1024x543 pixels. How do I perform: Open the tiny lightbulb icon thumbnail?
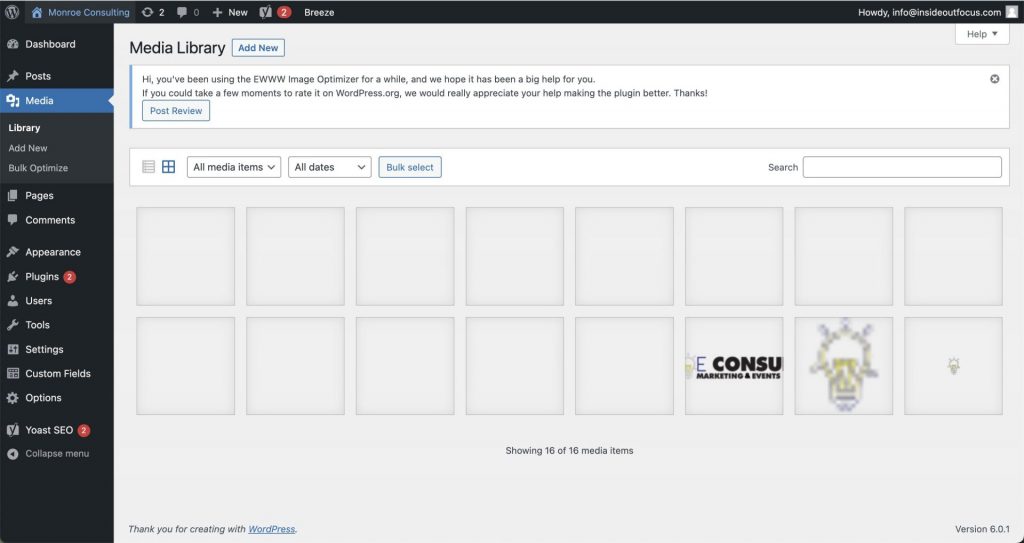953,366
